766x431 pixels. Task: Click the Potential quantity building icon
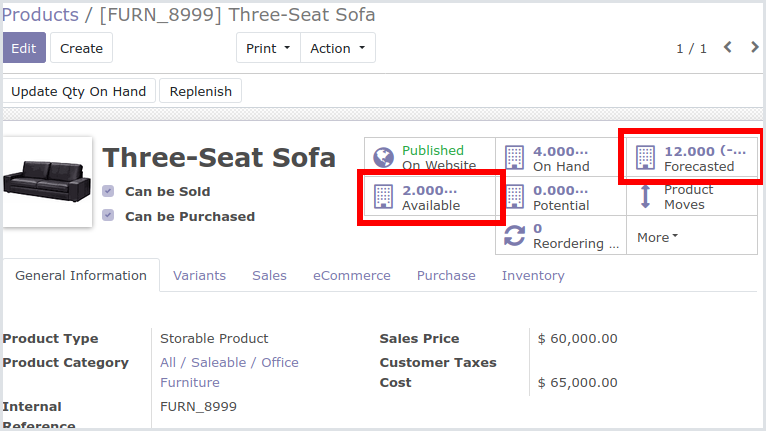(514, 196)
